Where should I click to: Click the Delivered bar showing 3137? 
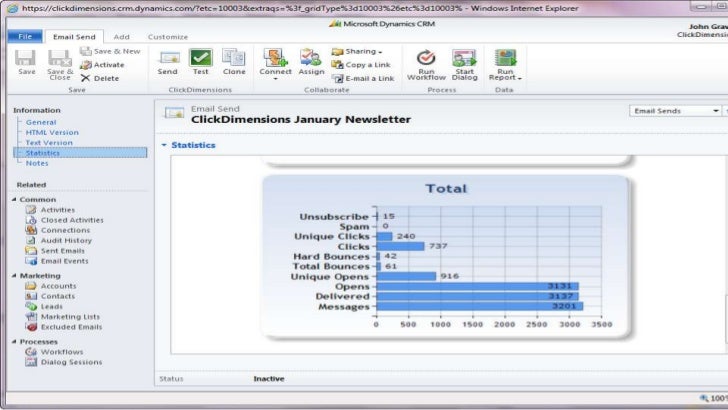[477, 296]
